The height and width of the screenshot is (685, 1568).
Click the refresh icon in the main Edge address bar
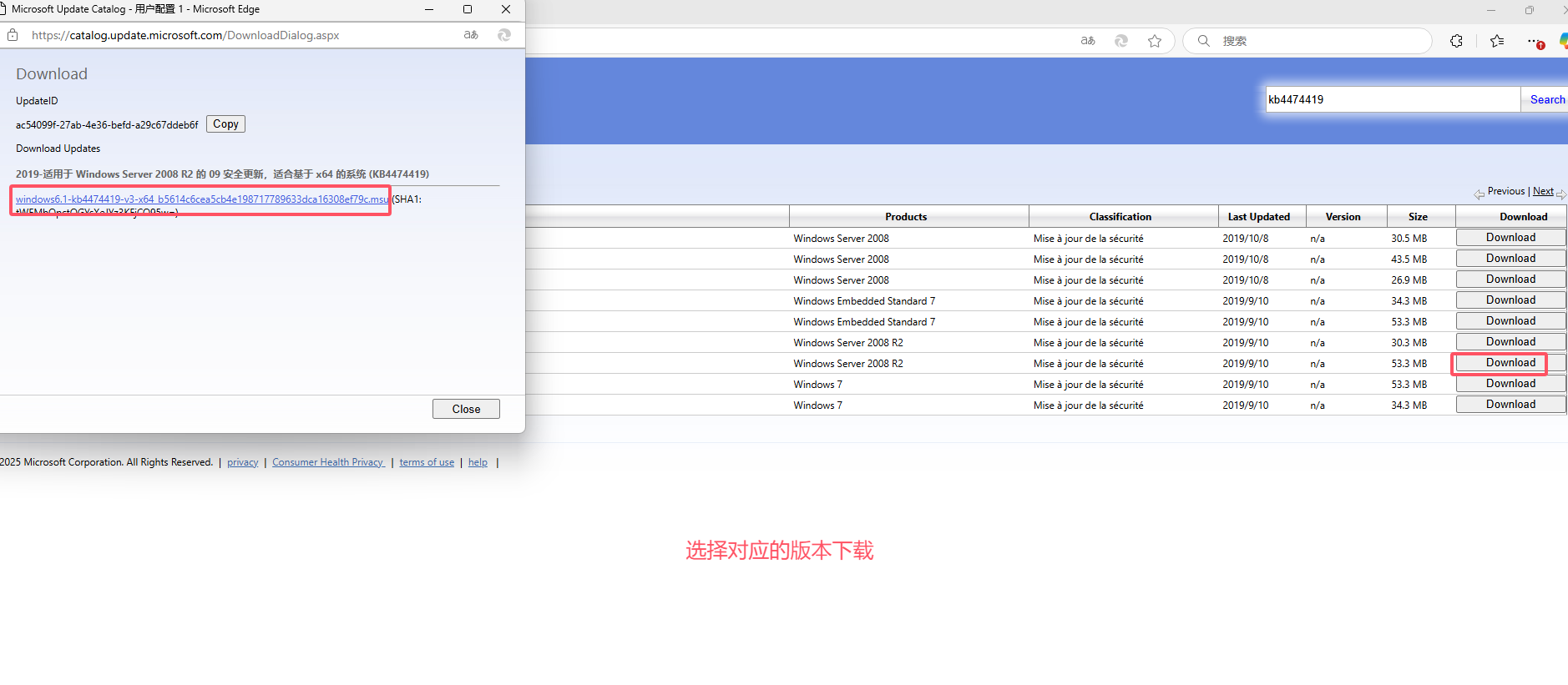1121,41
